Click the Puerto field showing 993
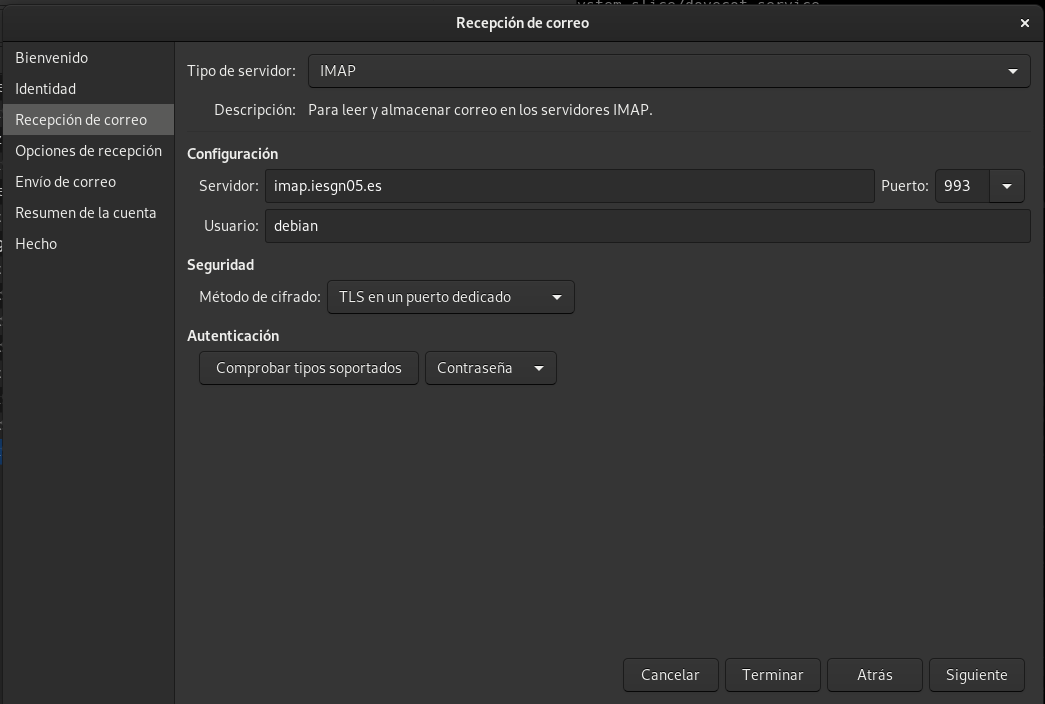Screen dimensions: 1045x704 [961, 186]
